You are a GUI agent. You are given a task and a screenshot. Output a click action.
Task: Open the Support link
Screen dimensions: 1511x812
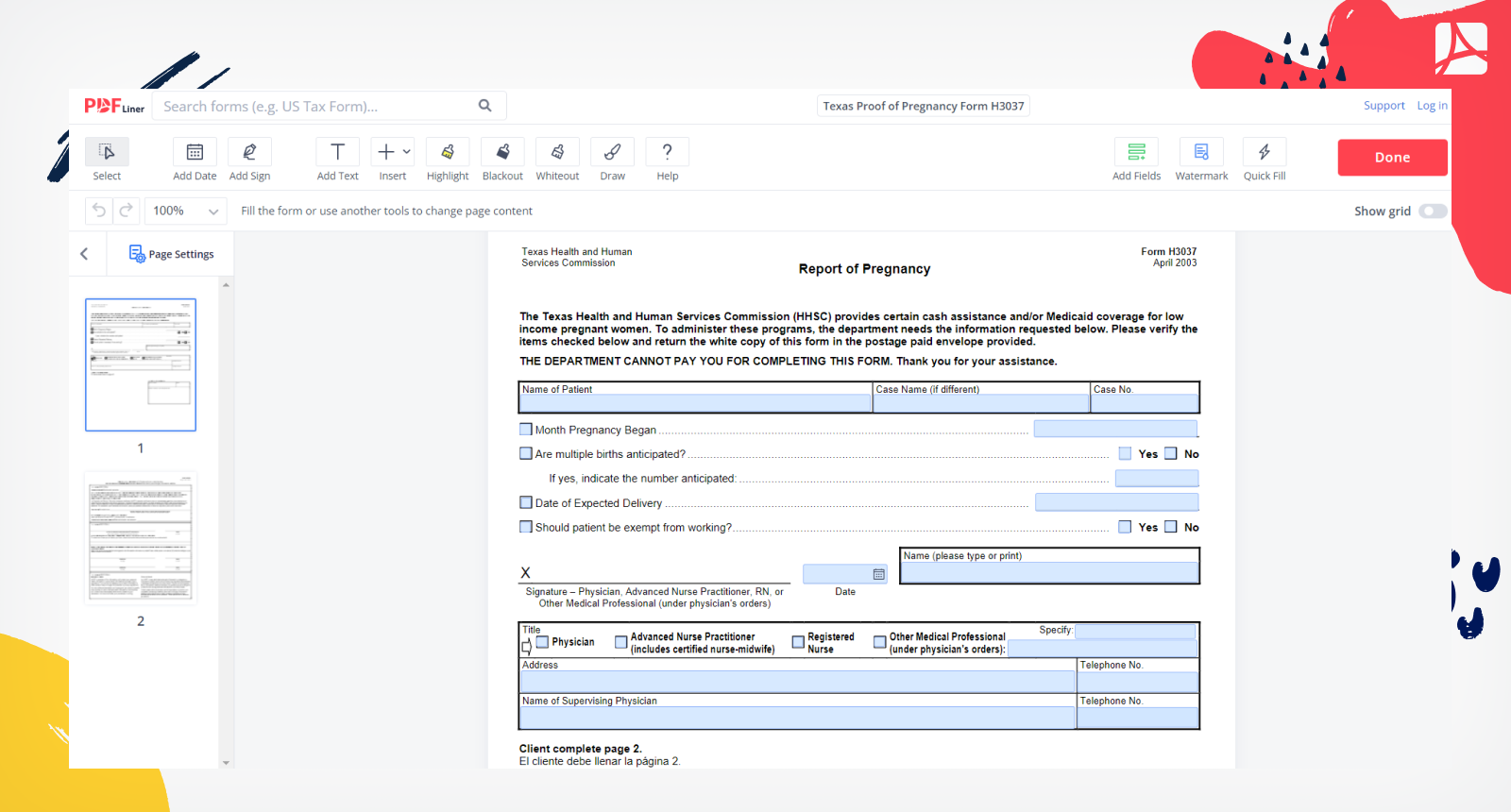pos(1384,106)
